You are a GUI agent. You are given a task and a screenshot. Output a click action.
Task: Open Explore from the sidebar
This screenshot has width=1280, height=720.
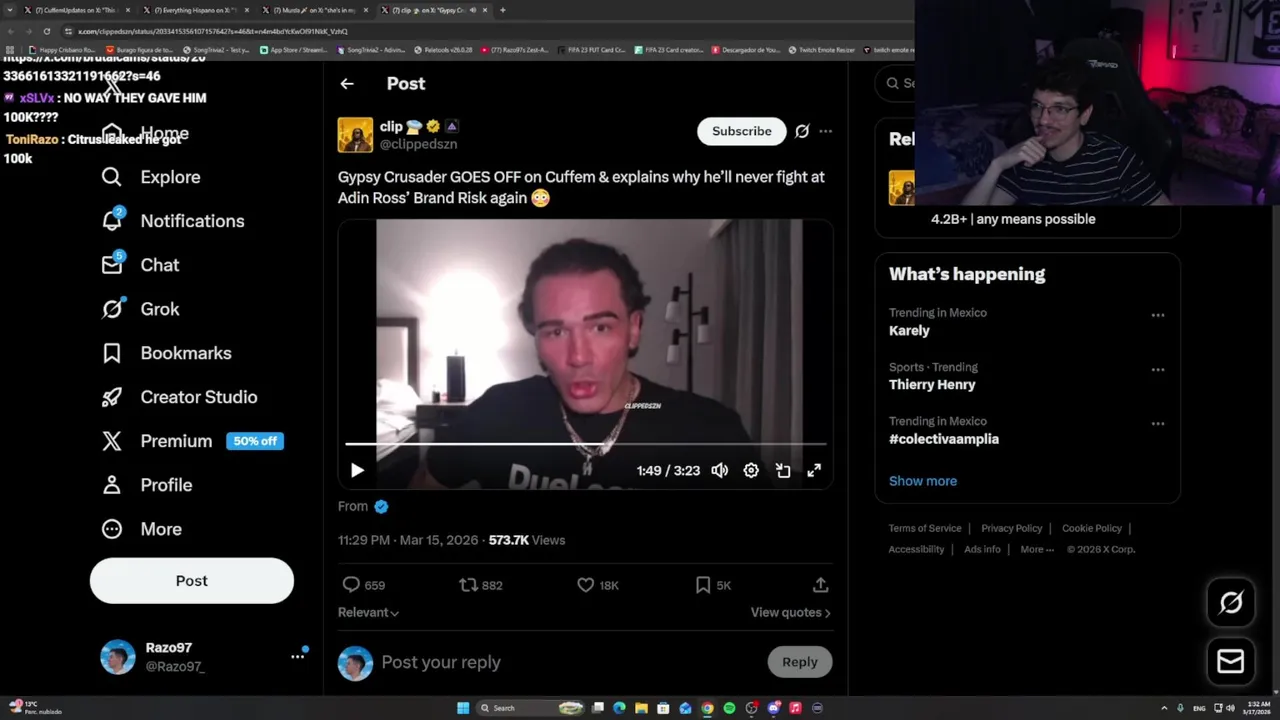[x=150, y=177]
